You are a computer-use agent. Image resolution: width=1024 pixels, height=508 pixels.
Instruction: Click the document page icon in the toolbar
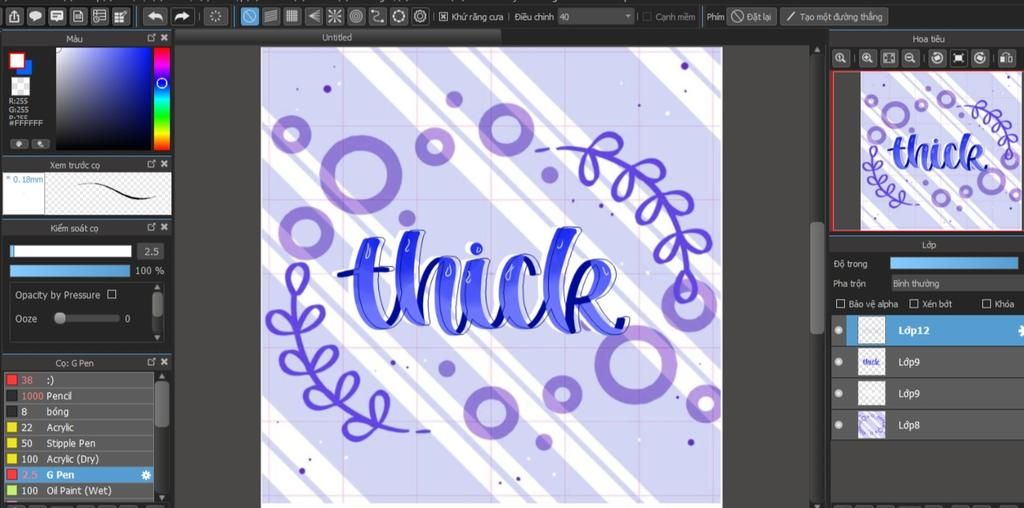coord(78,16)
